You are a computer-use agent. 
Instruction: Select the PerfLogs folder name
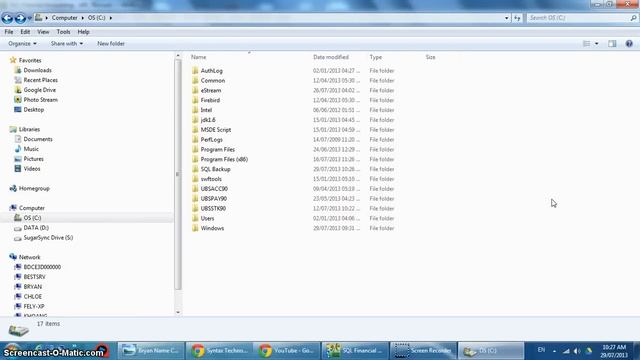[211, 140]
